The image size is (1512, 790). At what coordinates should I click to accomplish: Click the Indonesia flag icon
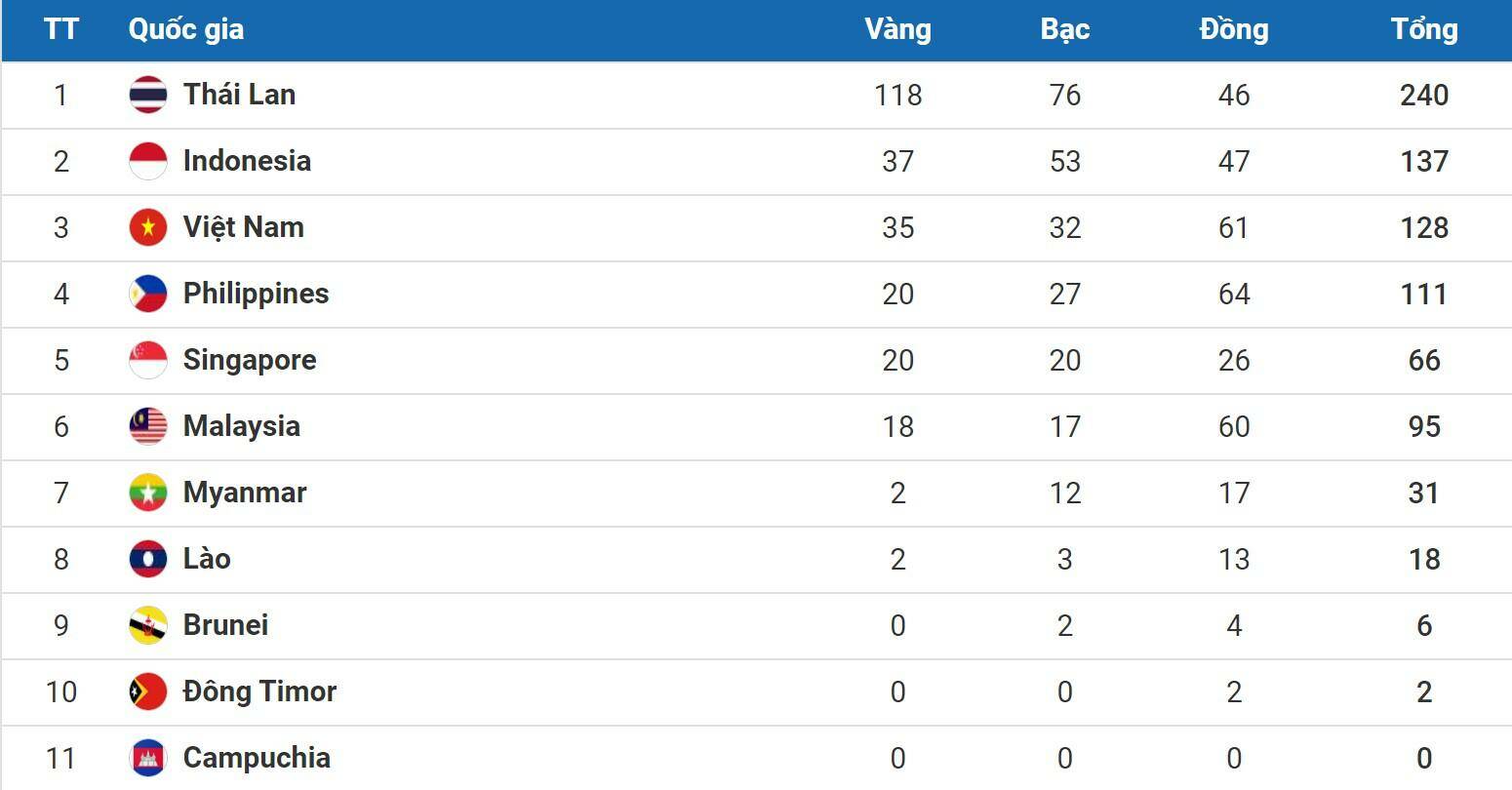point(148,161)
